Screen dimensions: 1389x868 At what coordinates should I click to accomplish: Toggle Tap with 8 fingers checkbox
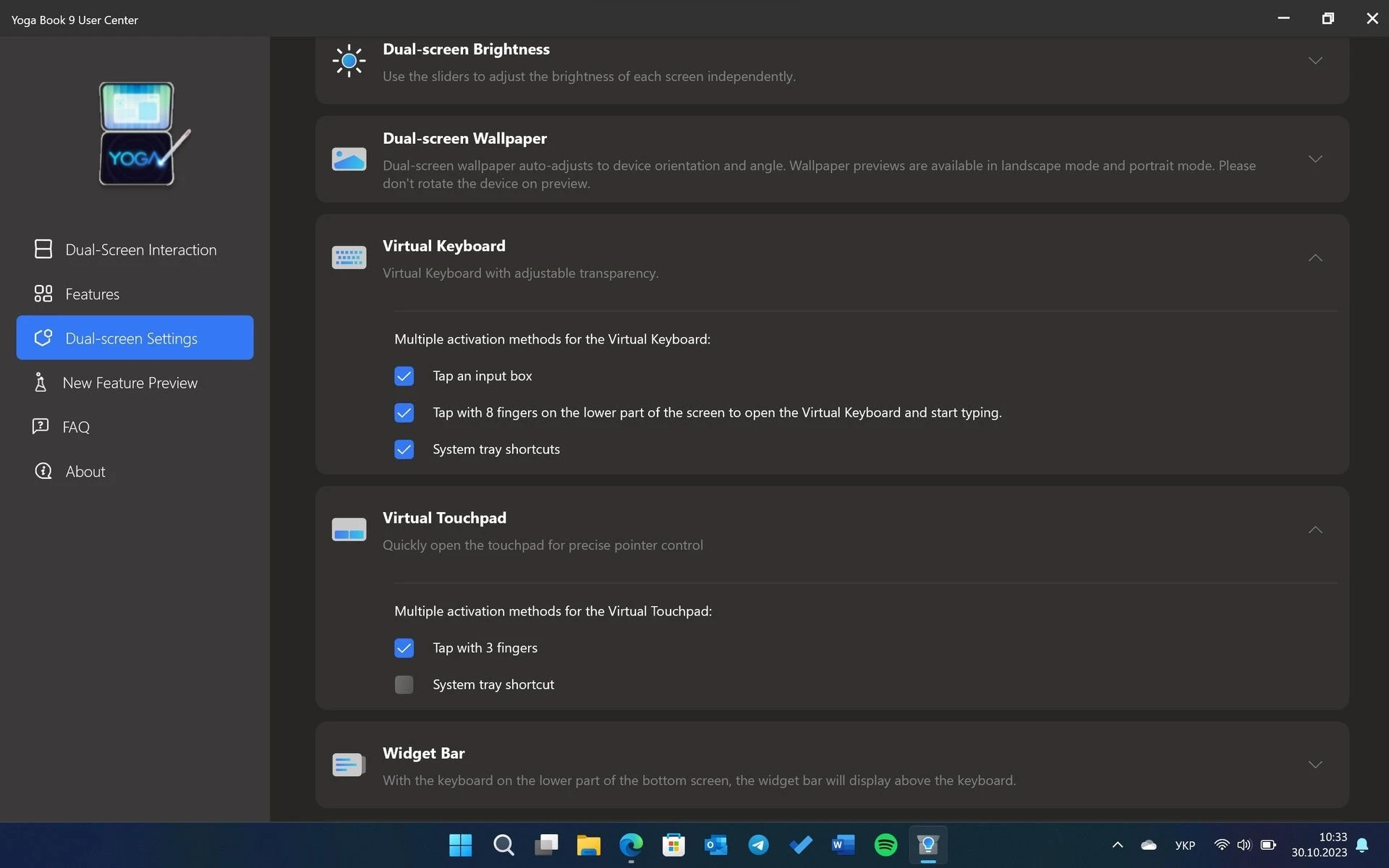coord(404,413)
